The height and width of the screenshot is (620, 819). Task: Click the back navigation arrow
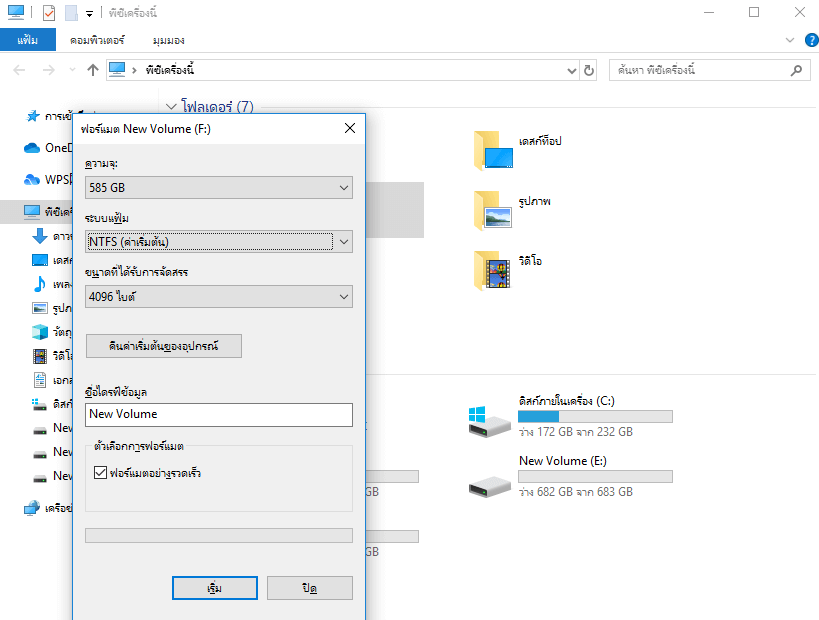pyautogui.click(x=17, y=70)
